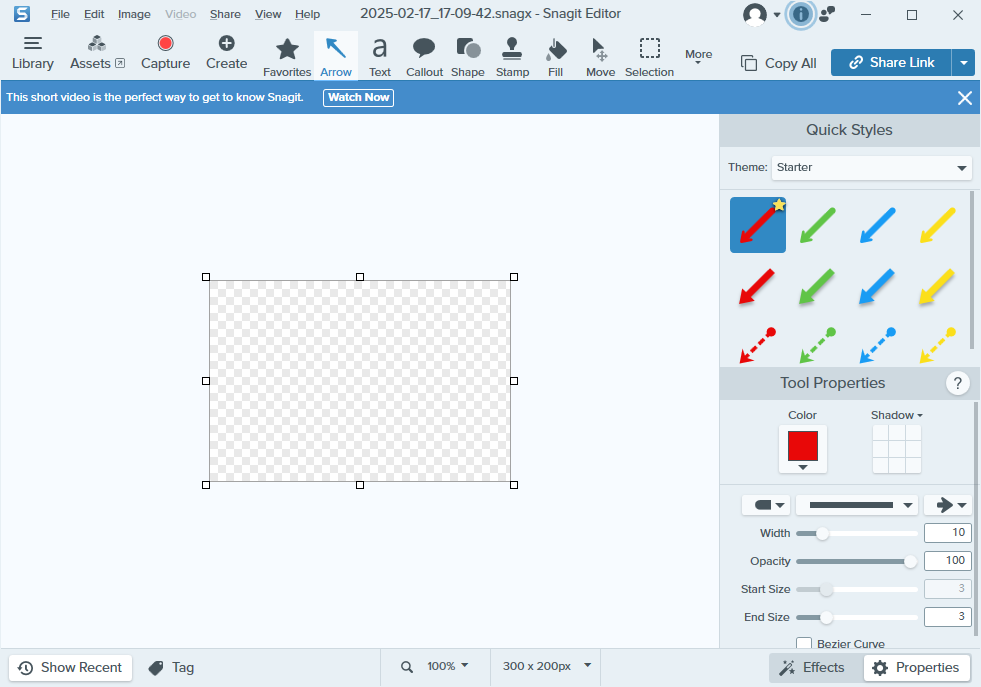Pick the blue arrow style in first row
981x687 pixels.
878,225
